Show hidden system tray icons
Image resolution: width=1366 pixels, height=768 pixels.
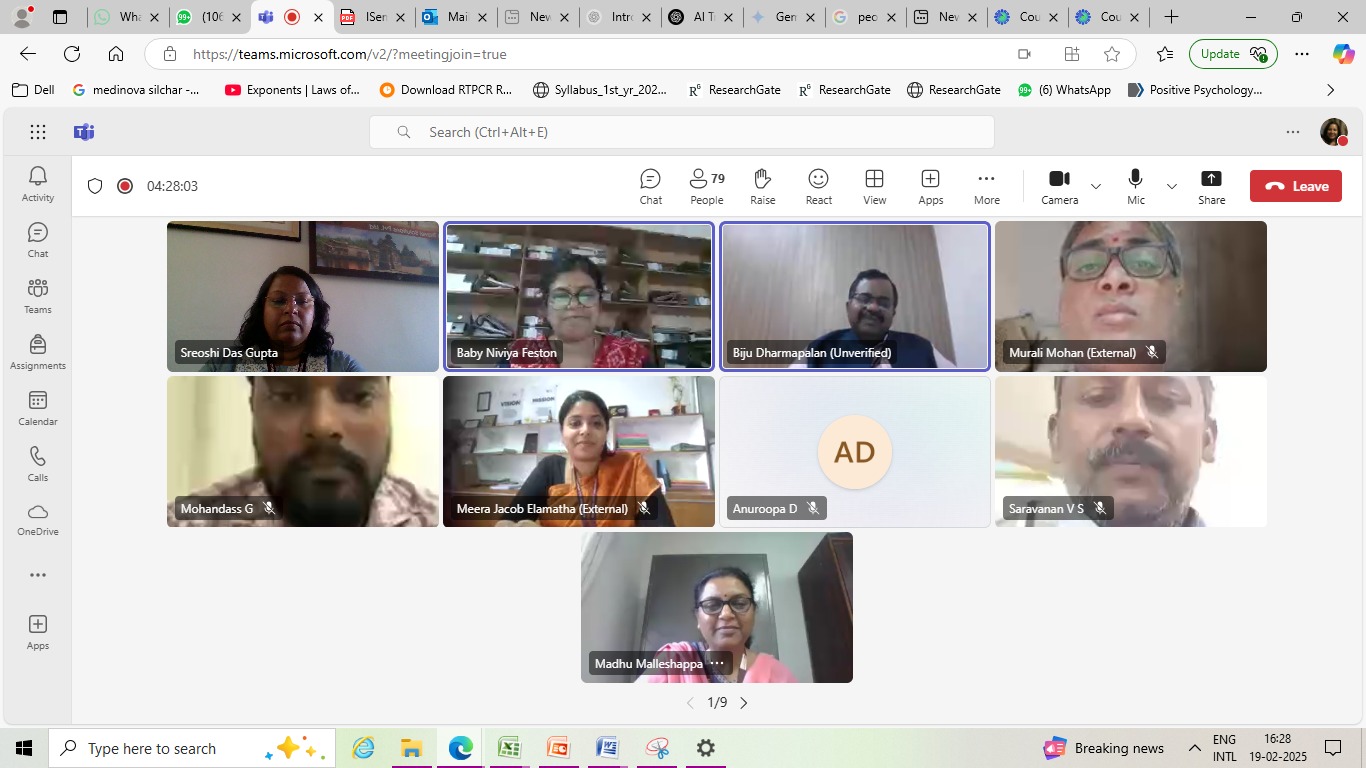[x=1195, y=748]
